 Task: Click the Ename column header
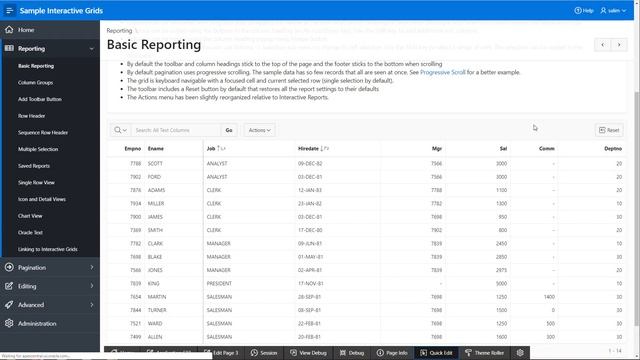pos(156,149)
